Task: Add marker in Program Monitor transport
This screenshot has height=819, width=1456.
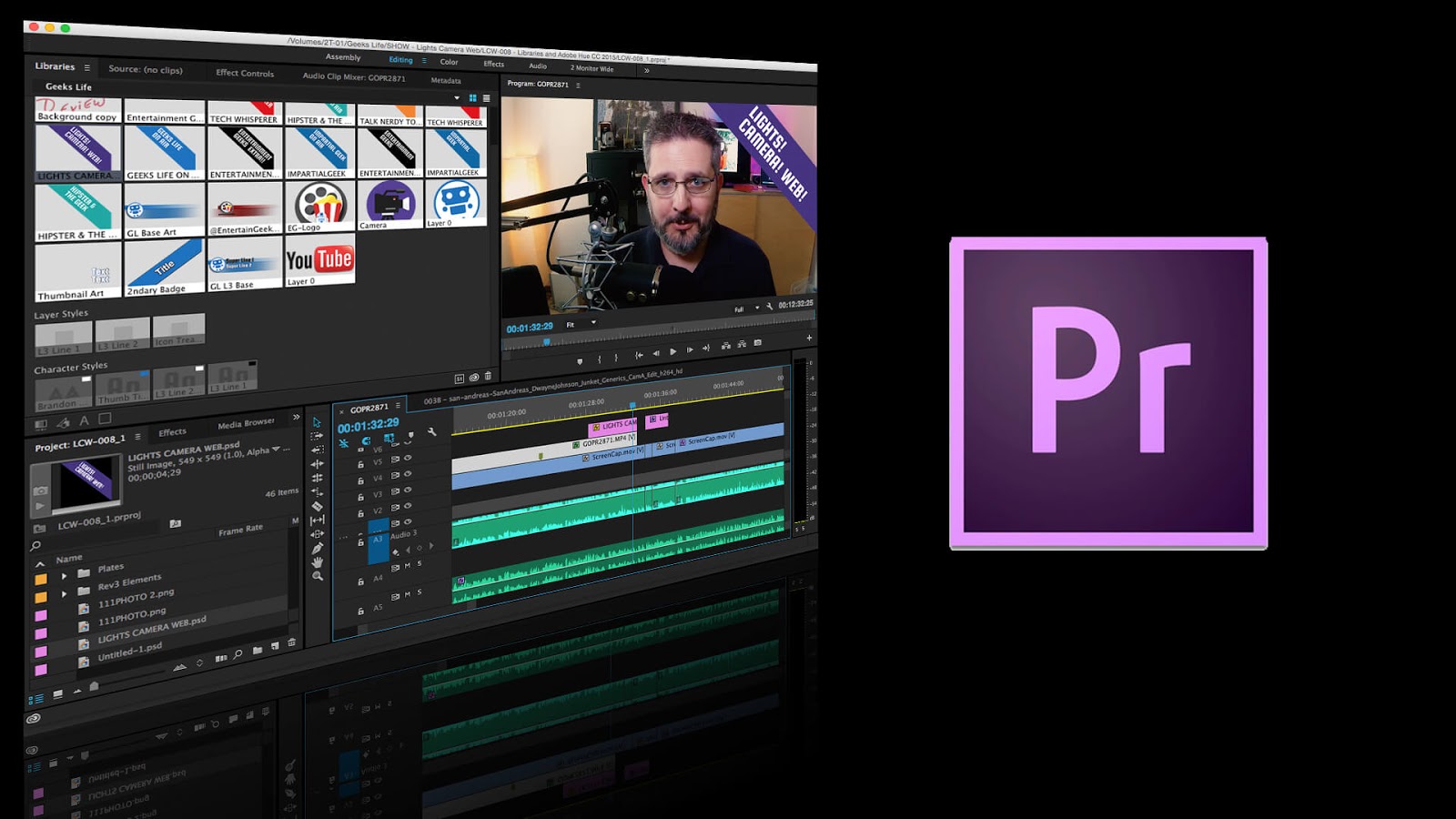Action: pyautogui.click(x=580, y=360)
